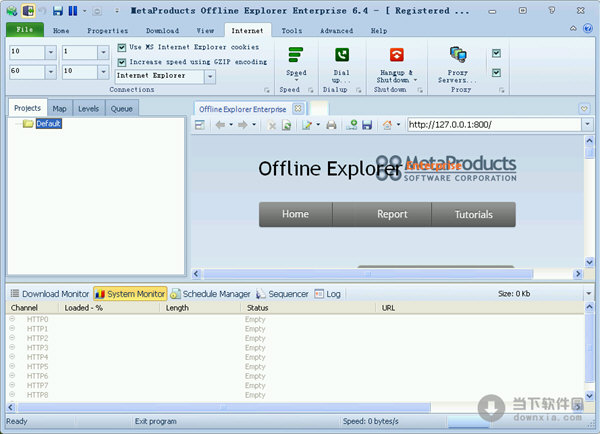Image resolution: width=600 pixels, height=434 pixels.
Task: Close the Offline Explorer Enterprise browser tab
Action: [x=298, y=109]
